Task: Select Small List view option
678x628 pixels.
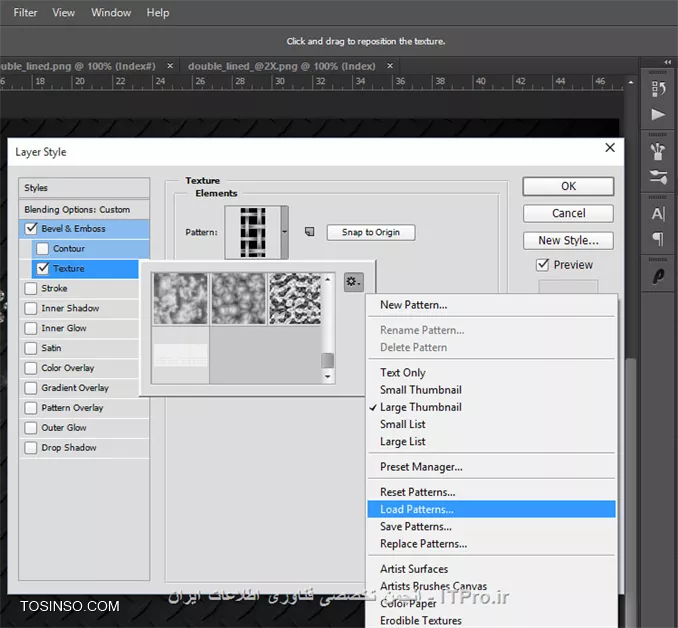Action: click(491, 424)
